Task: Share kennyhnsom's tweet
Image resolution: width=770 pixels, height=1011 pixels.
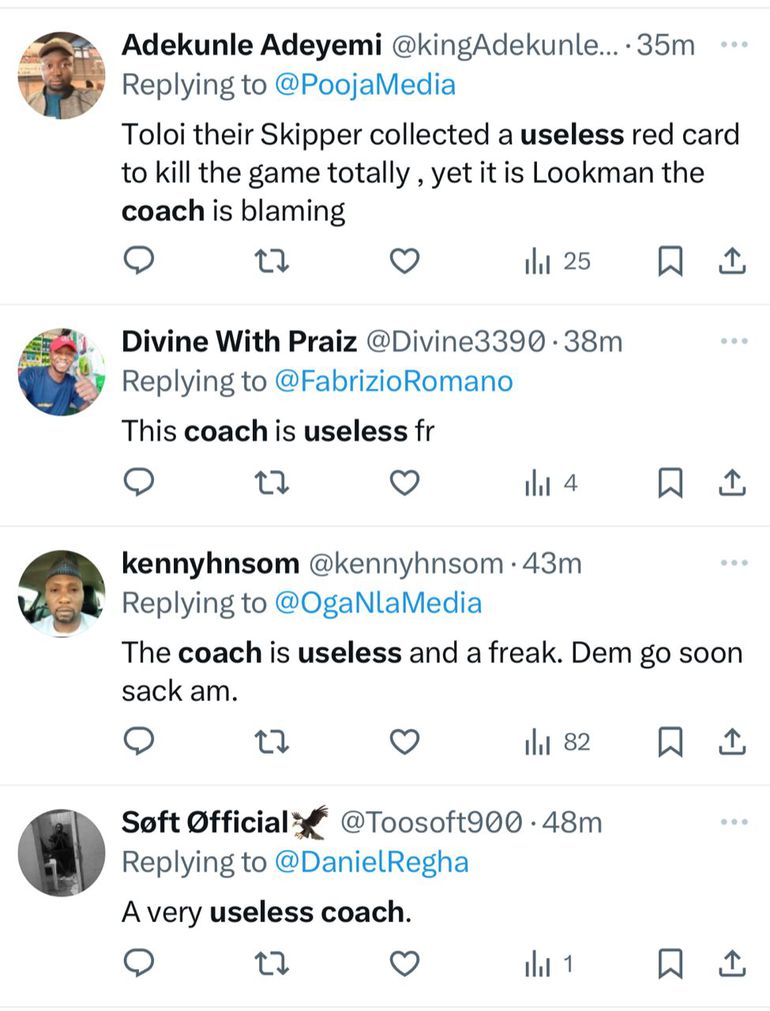Action: point(732,742)
